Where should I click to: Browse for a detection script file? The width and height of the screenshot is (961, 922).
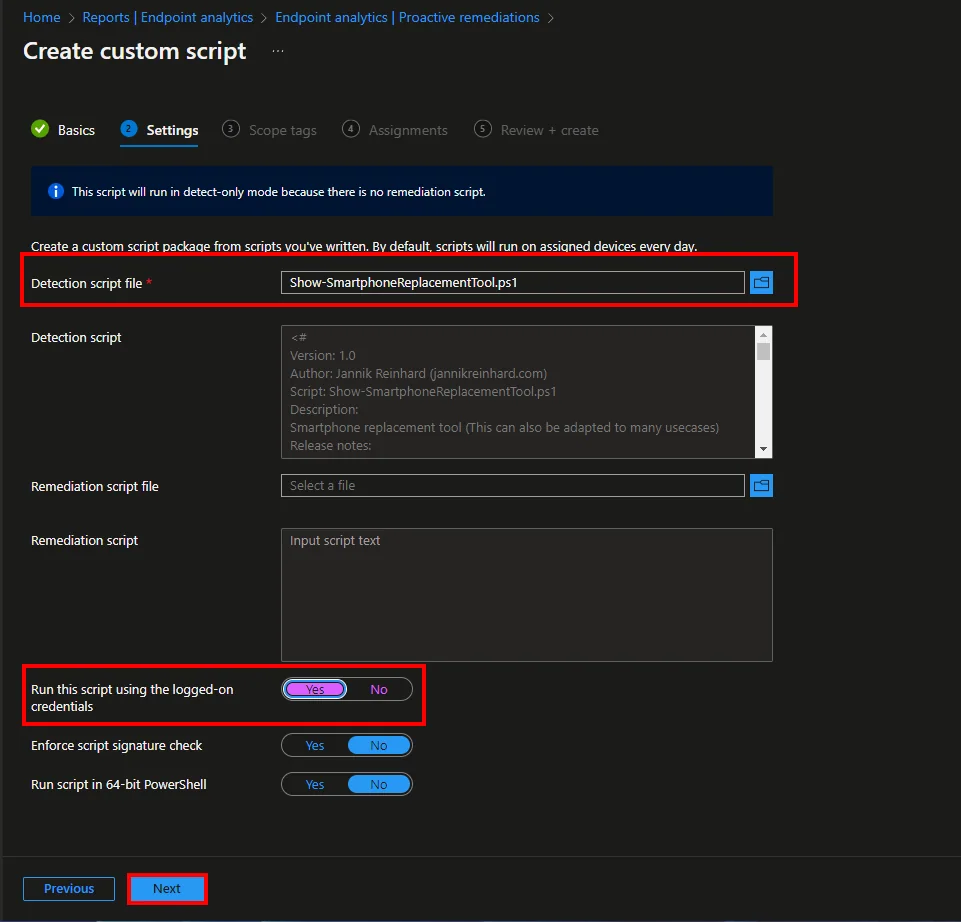pos(761,283)
